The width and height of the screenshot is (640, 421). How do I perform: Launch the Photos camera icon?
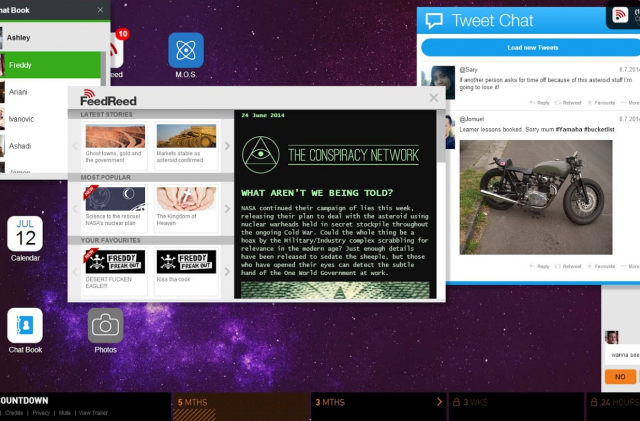[x=105, y=325]
